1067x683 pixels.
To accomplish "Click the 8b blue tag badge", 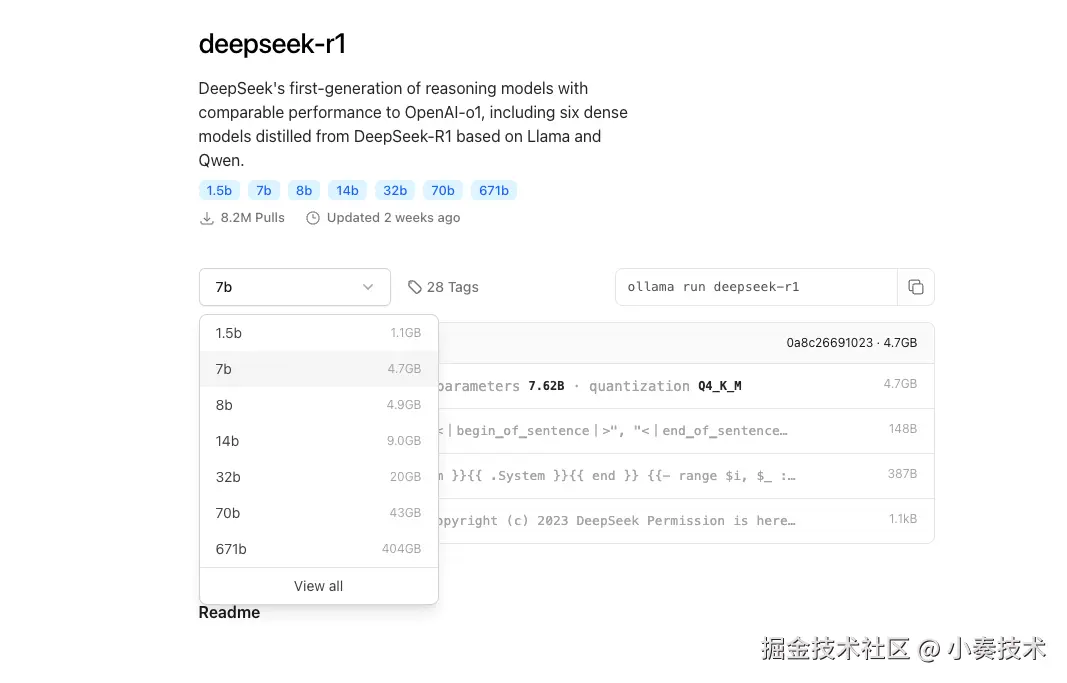I will [304, 190].
